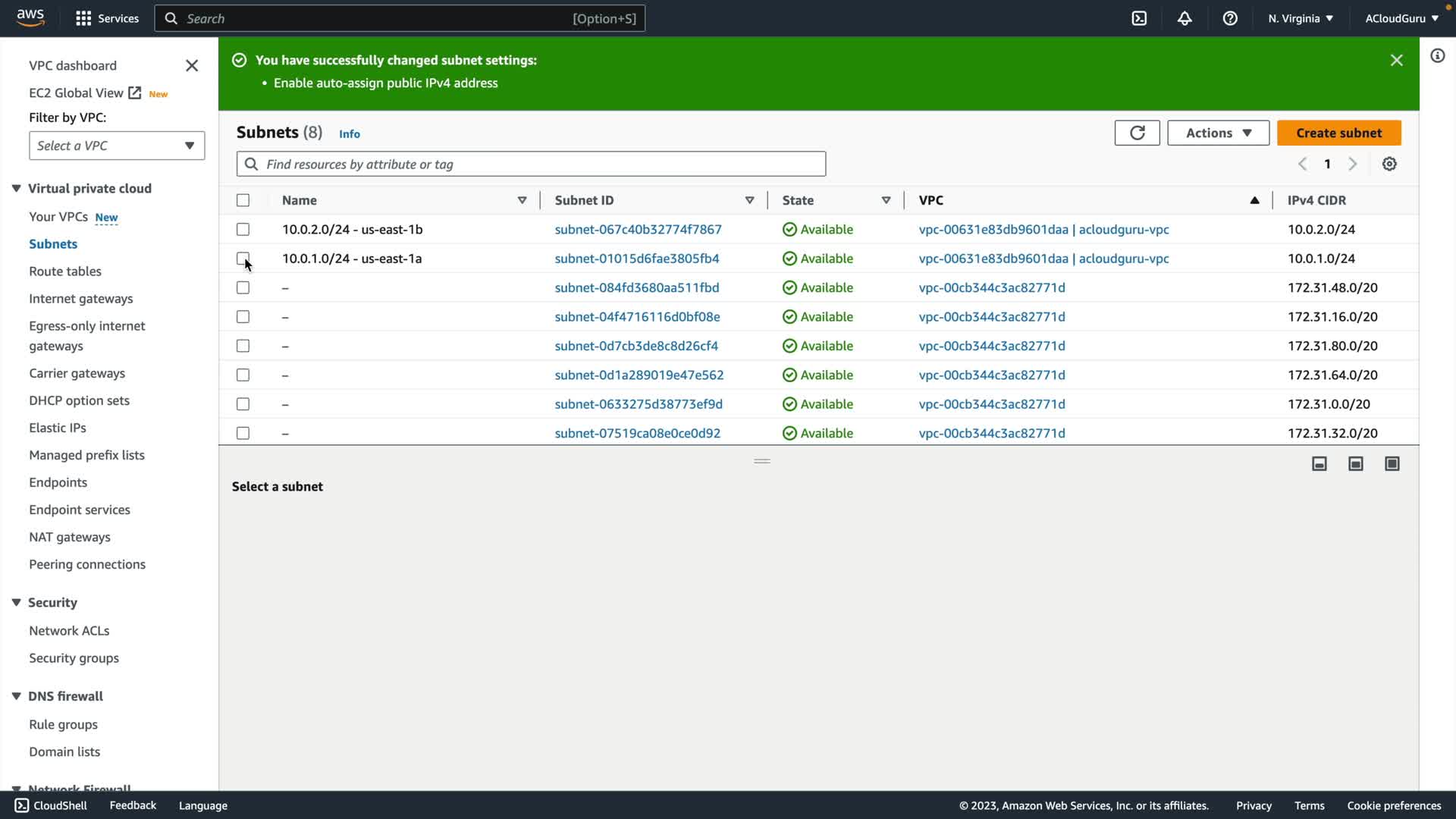Open table preferences gear icon

1389,164
